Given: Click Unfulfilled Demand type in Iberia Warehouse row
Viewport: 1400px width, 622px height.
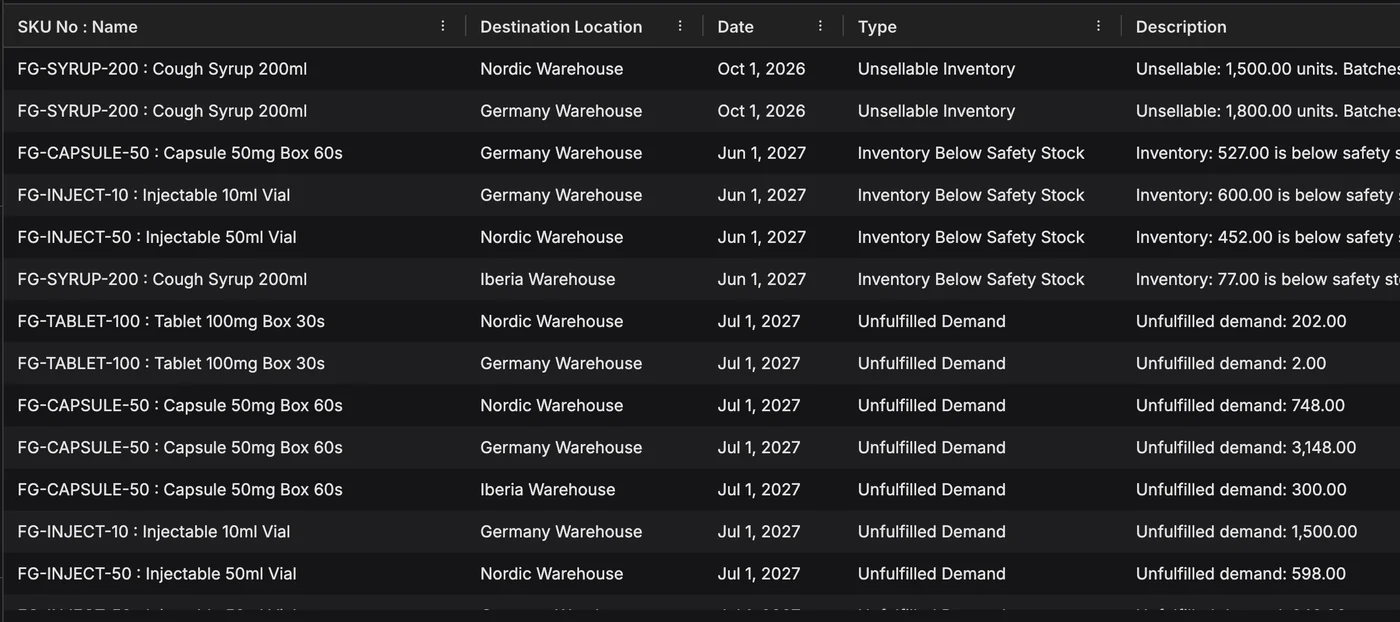Looking at the screenshot, I should click(931, 489).
